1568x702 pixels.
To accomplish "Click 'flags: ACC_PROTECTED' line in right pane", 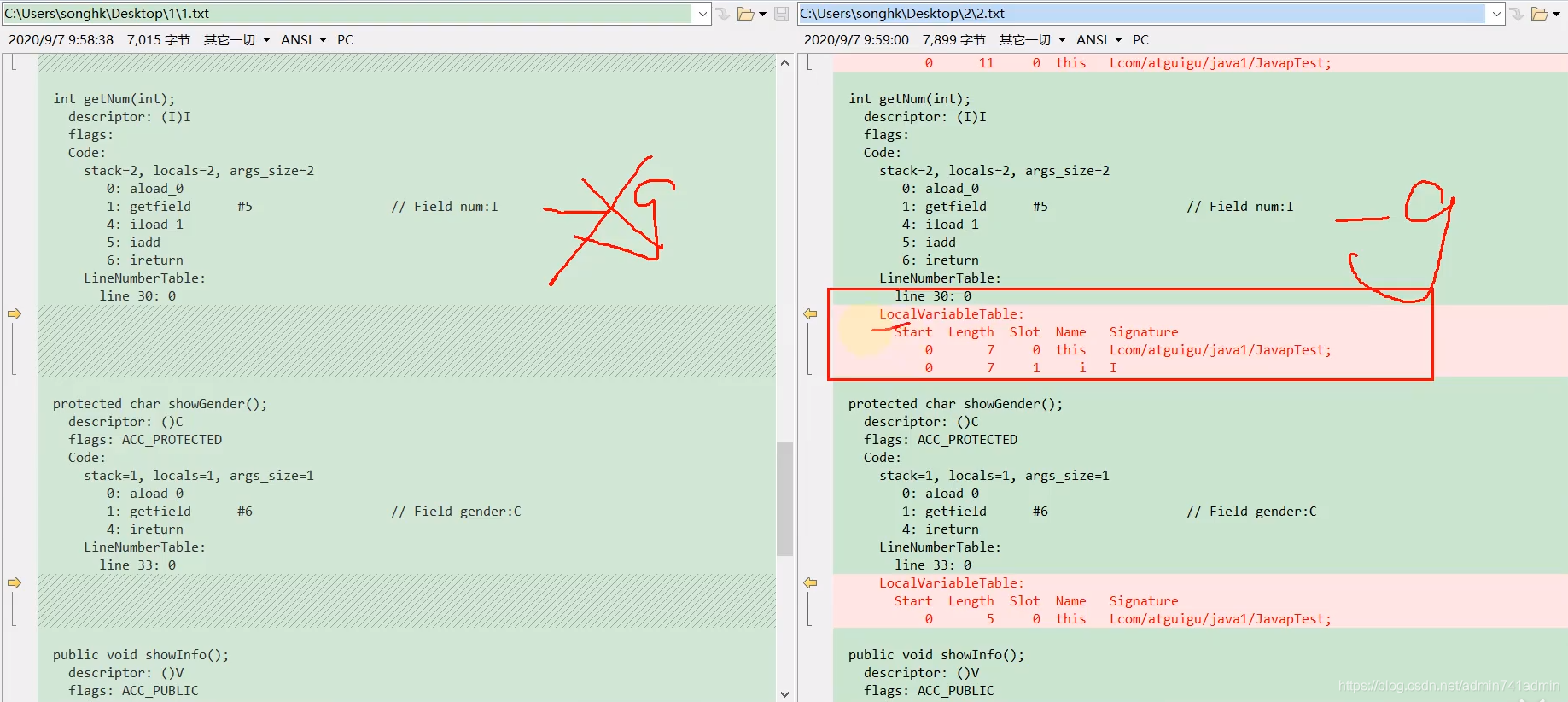I will click(x=941, y=440).
